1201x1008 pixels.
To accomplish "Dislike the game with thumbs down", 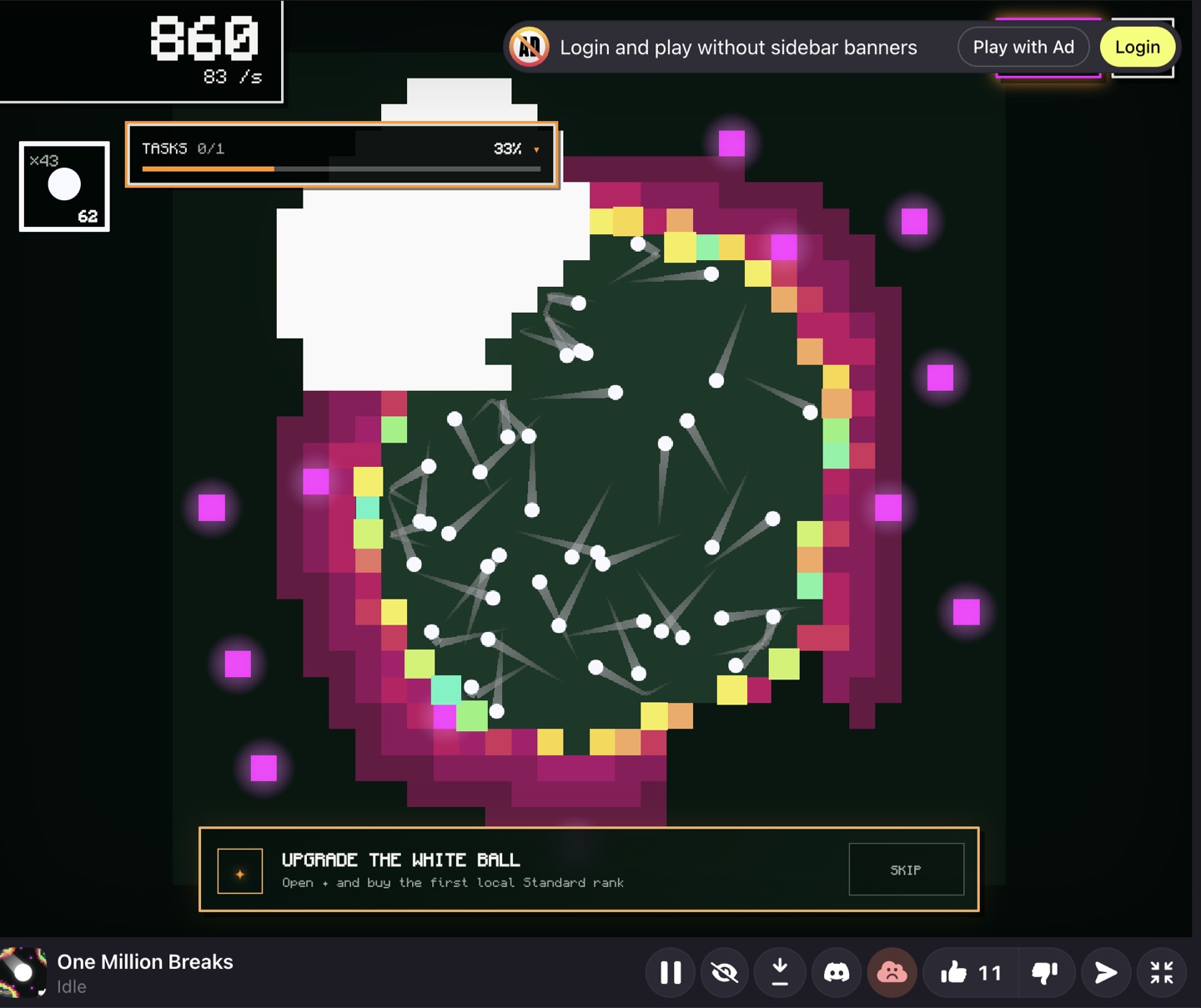I will pos(1044,972).
